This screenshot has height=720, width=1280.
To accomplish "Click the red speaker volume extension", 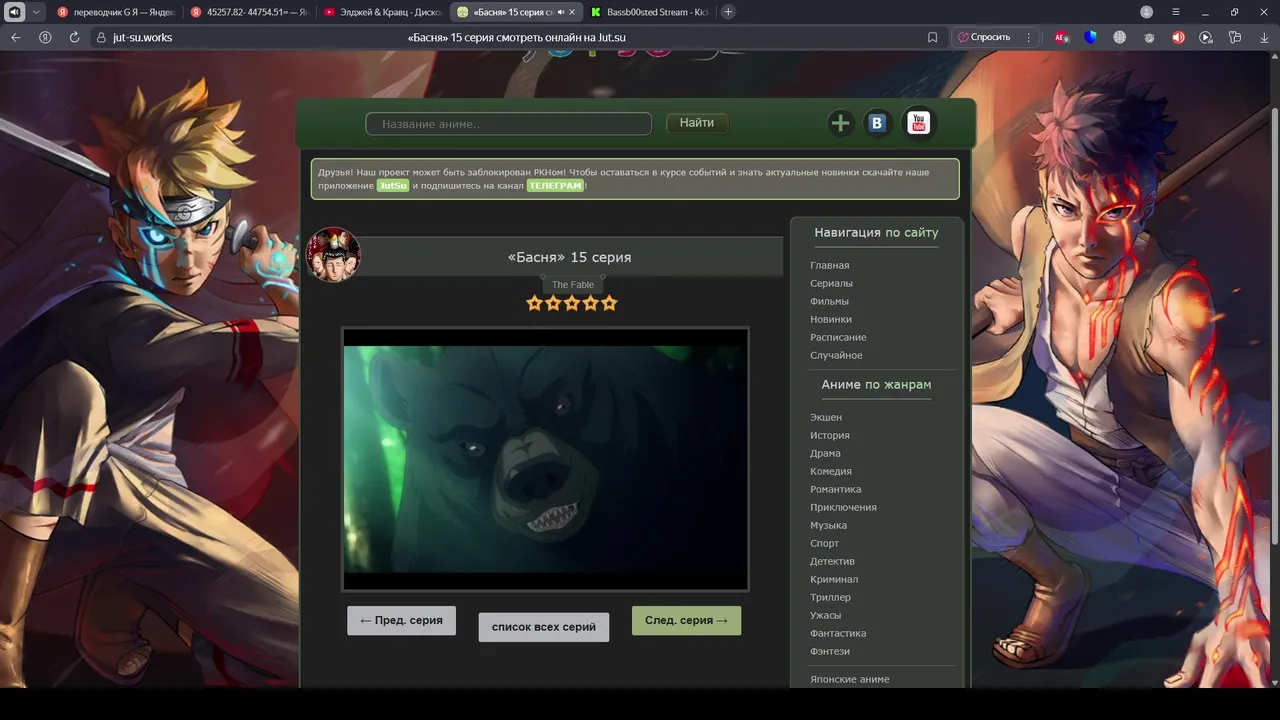I will point(1178,37).
